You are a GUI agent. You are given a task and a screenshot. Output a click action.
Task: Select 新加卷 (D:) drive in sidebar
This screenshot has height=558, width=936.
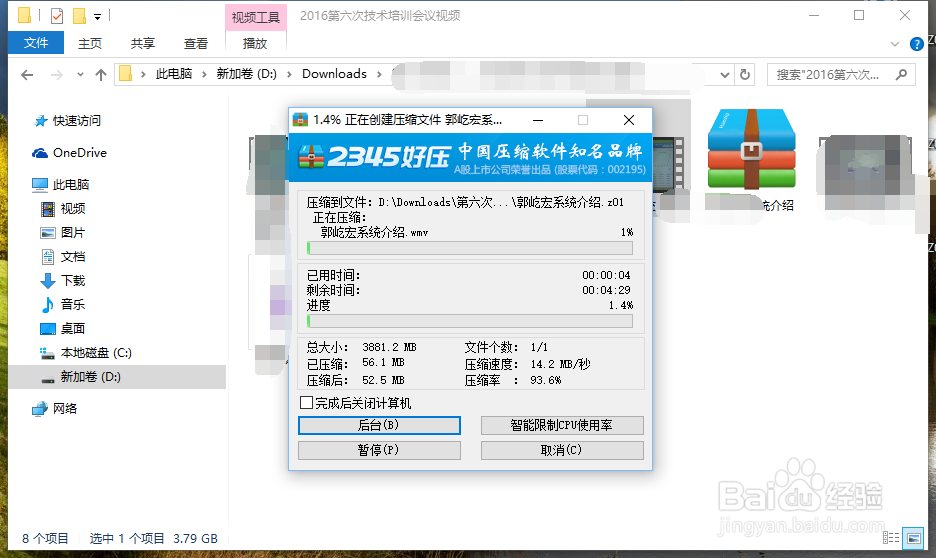(117, 377)
